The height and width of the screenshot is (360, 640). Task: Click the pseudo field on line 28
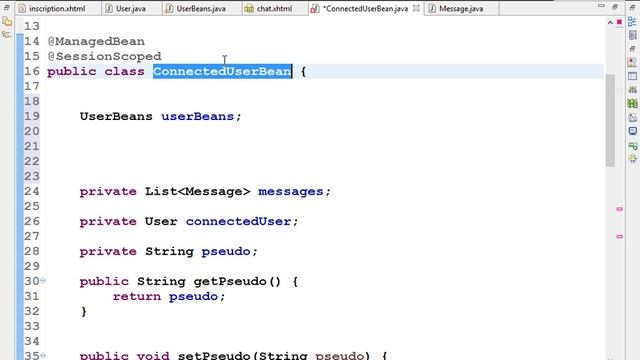pyautogui.click(x=226, y=251)
